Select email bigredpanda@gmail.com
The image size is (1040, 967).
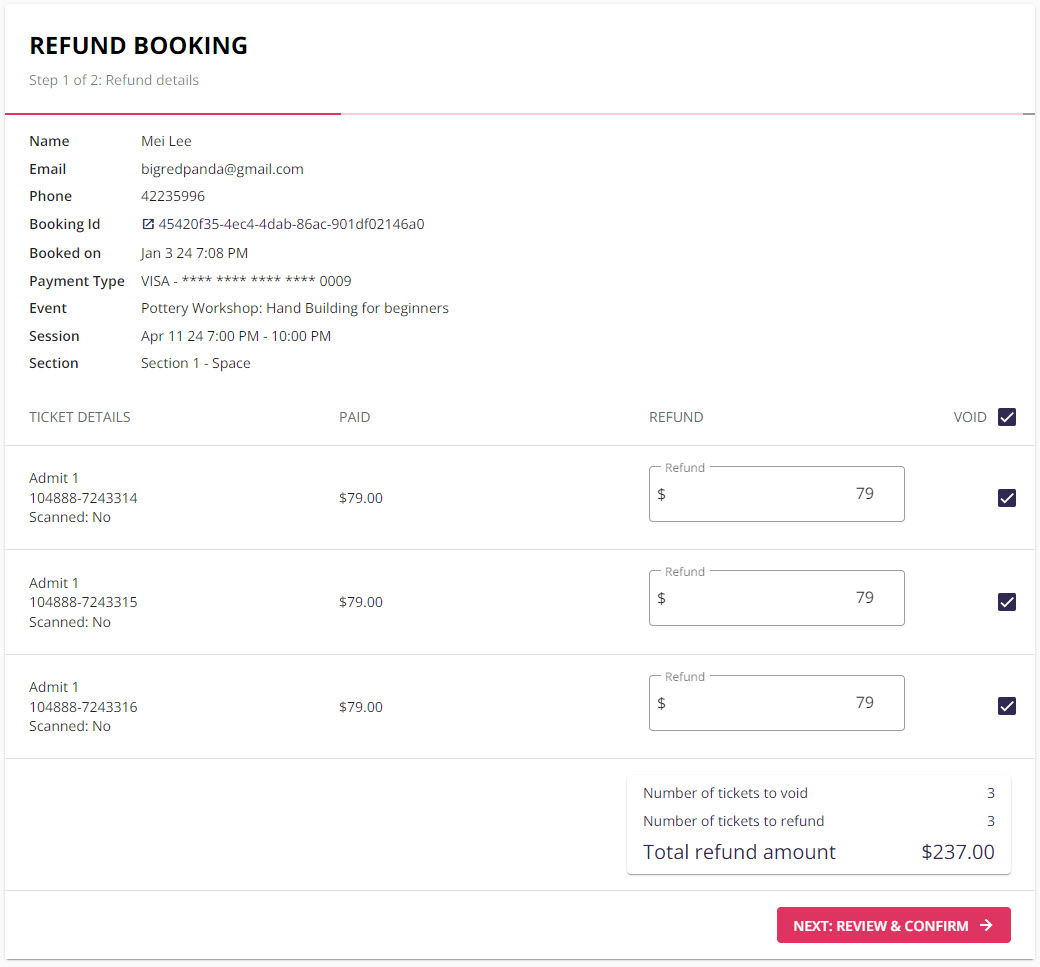click(222, 169)
